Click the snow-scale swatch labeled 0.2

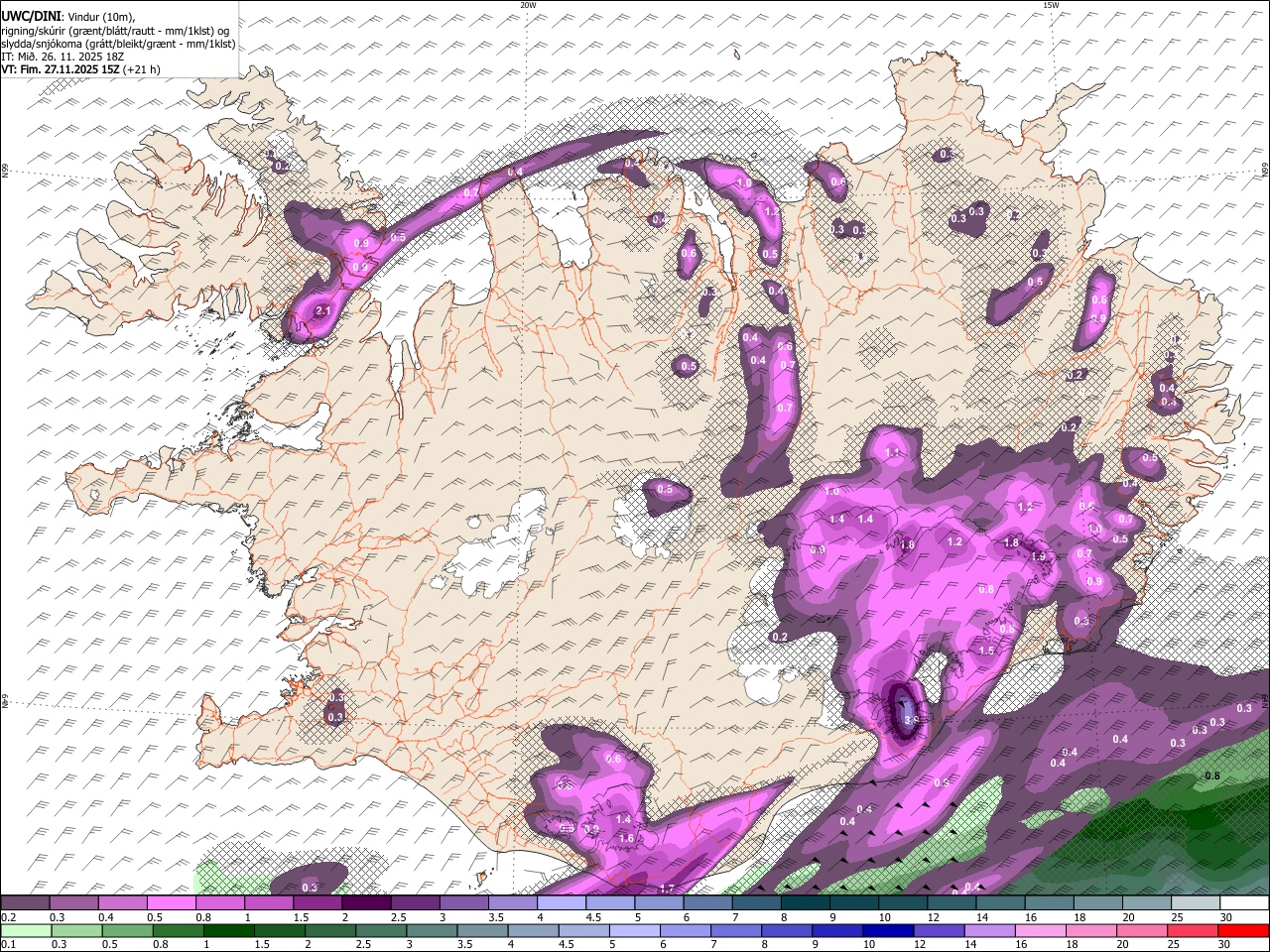pyautogui.click(x=25, y=902)
